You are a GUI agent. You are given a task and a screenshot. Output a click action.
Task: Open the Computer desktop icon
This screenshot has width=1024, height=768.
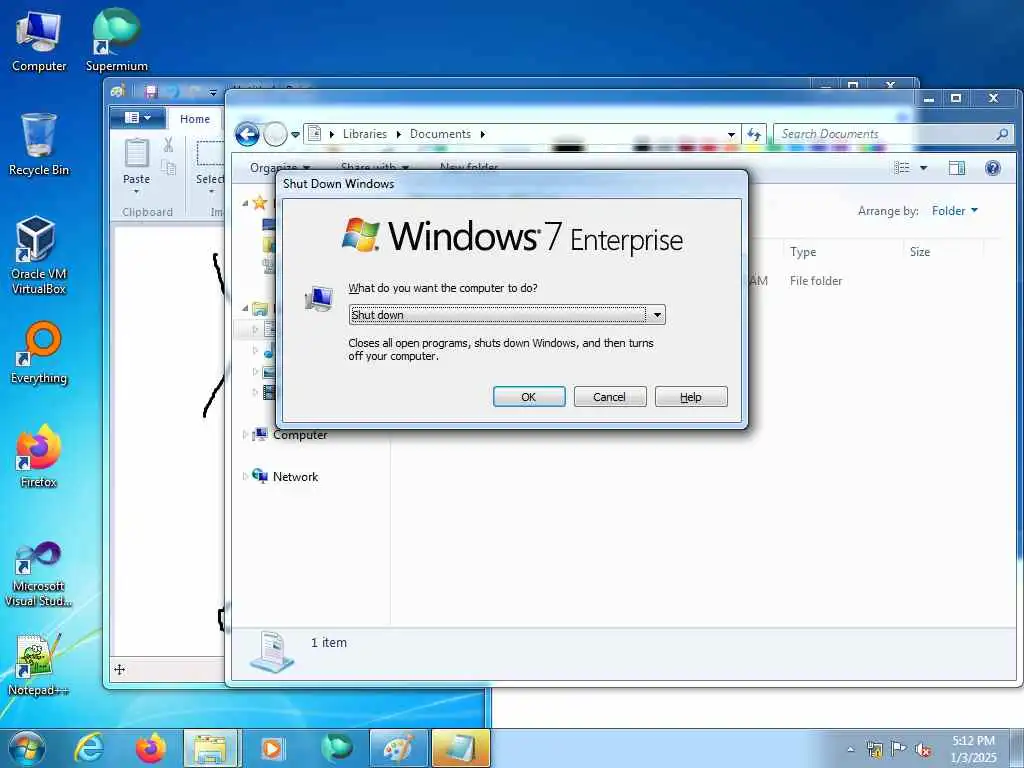click(39, 40)
